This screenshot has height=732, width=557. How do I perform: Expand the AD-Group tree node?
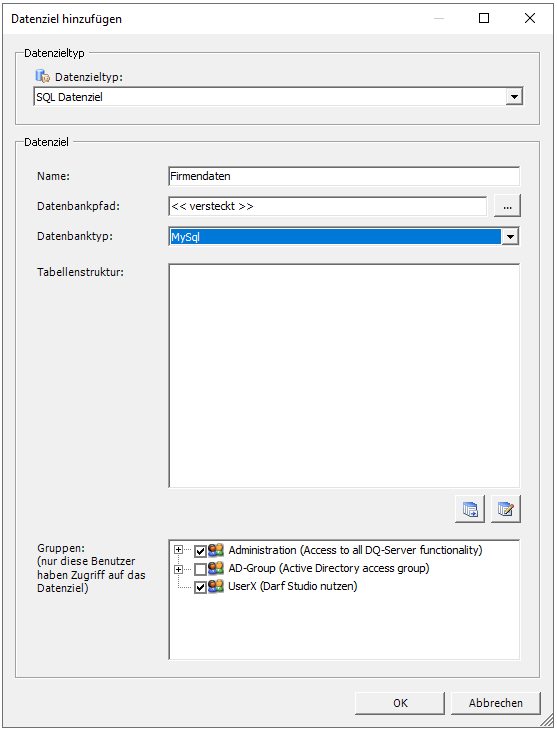(178, 569)
